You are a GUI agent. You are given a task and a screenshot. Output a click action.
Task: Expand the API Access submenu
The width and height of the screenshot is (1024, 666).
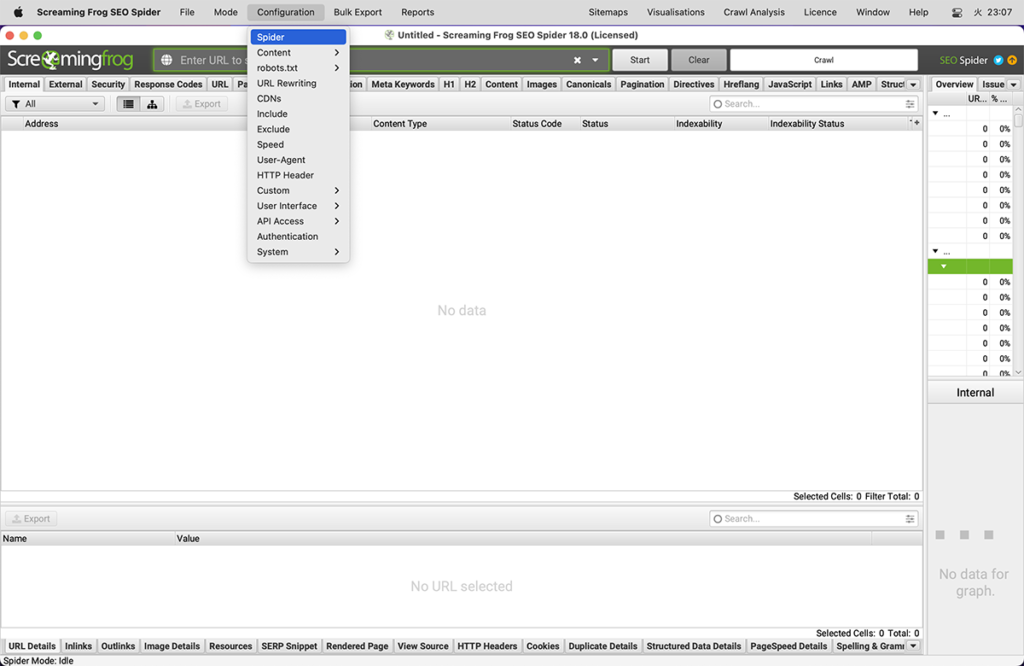point(298,221)
